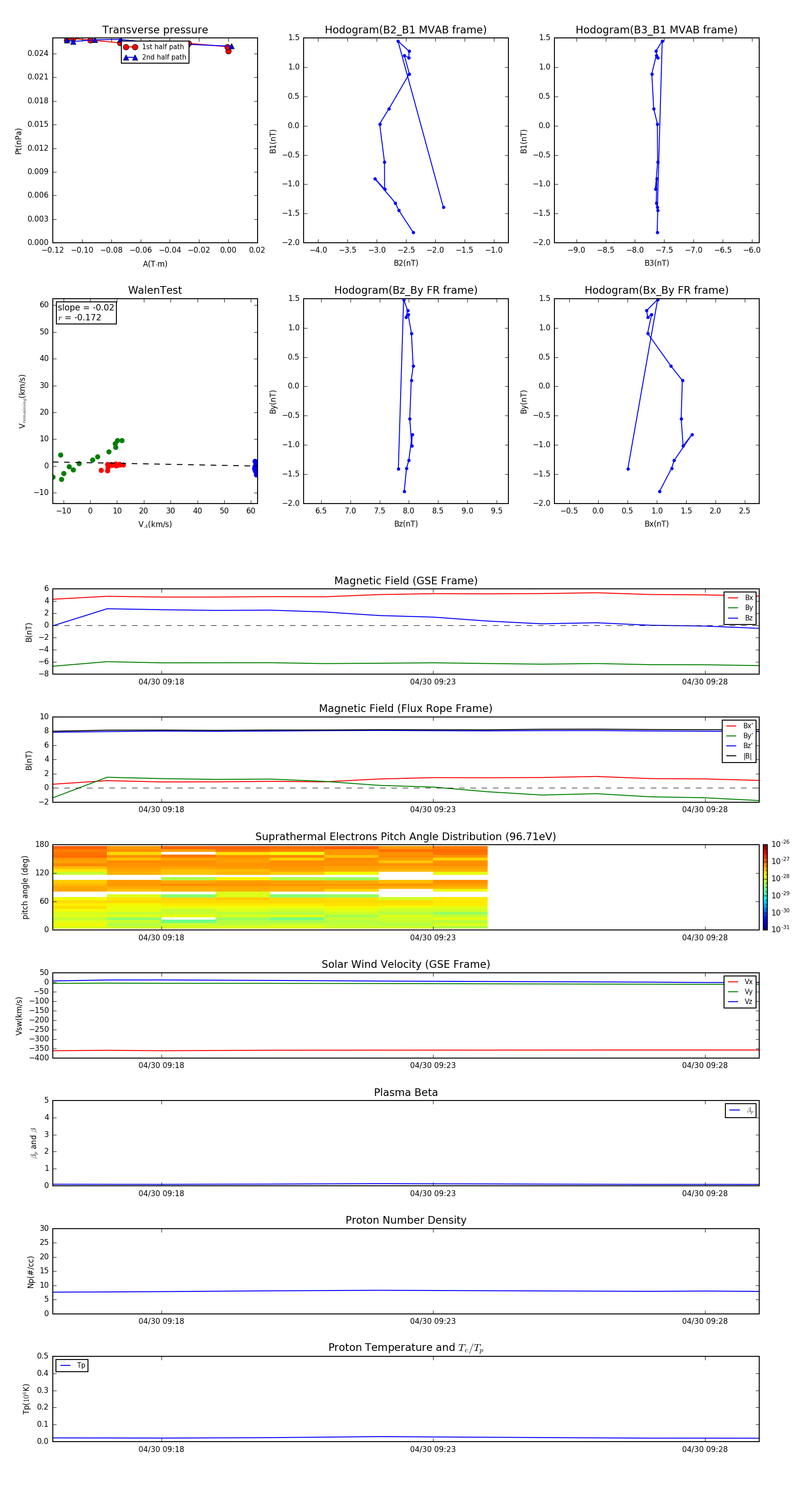This screenshot has height=1489, width=812.
Task: Click Bz legend entry in GSE magnetic field
Action: 740,618
